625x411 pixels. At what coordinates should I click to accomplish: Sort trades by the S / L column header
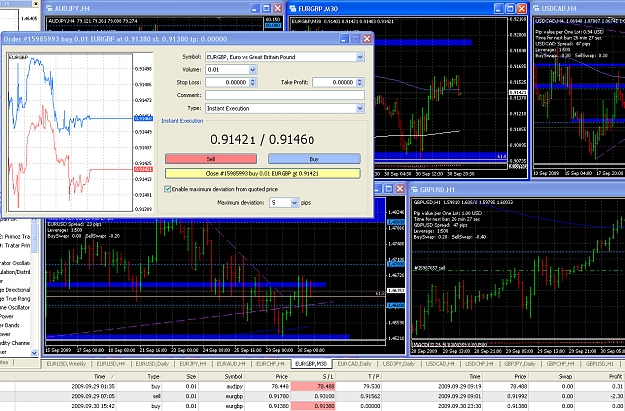(328, 376)
